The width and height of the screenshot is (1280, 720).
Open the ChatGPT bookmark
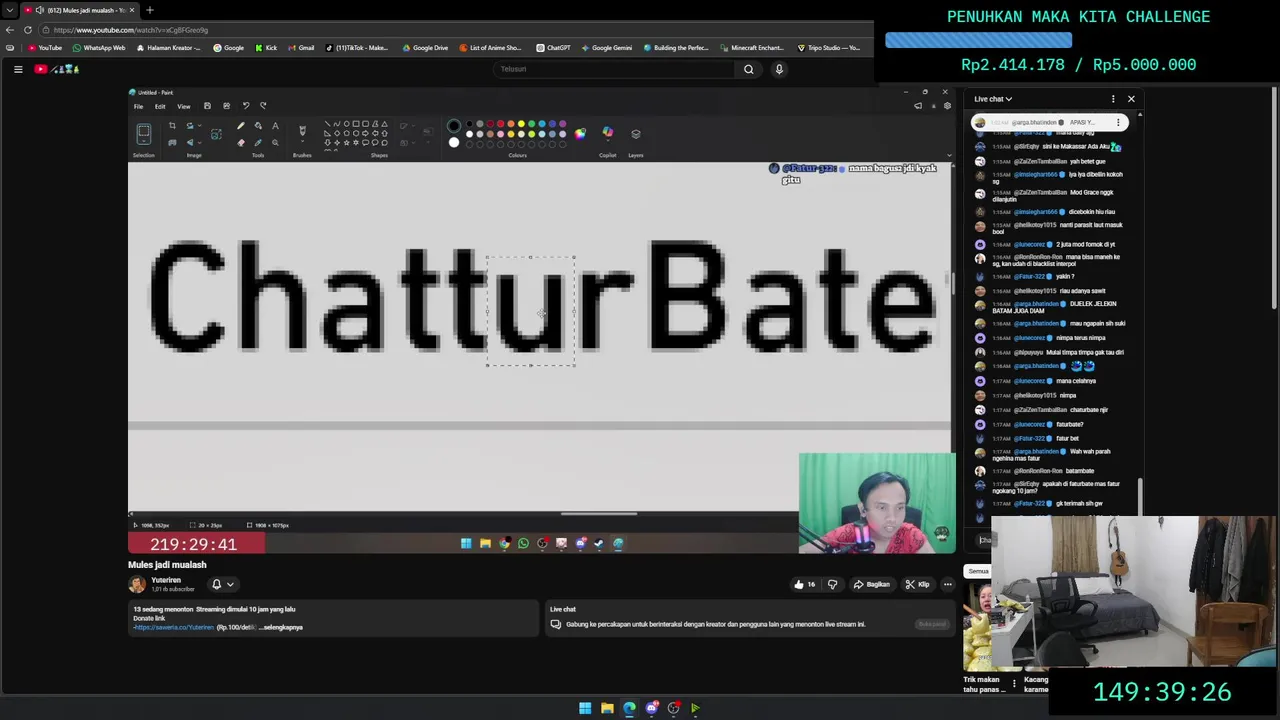[553, 48]
